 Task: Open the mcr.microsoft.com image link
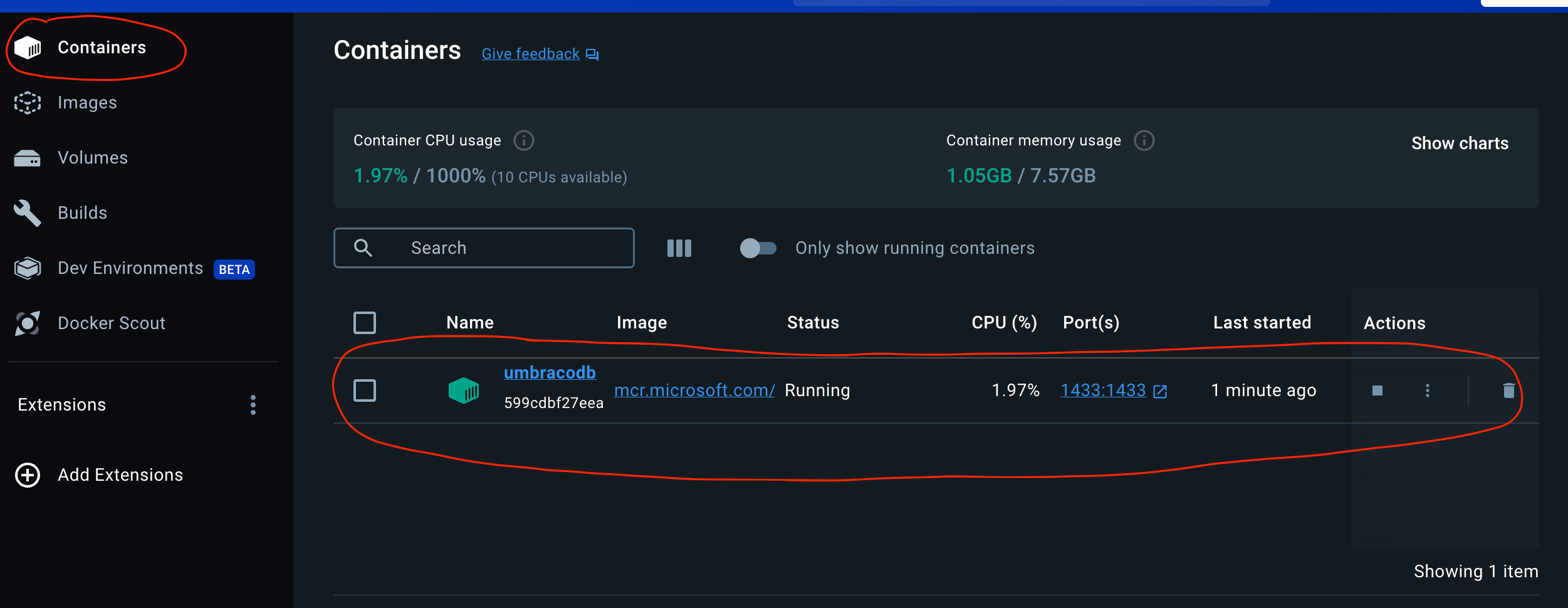(x=694, y=390)
